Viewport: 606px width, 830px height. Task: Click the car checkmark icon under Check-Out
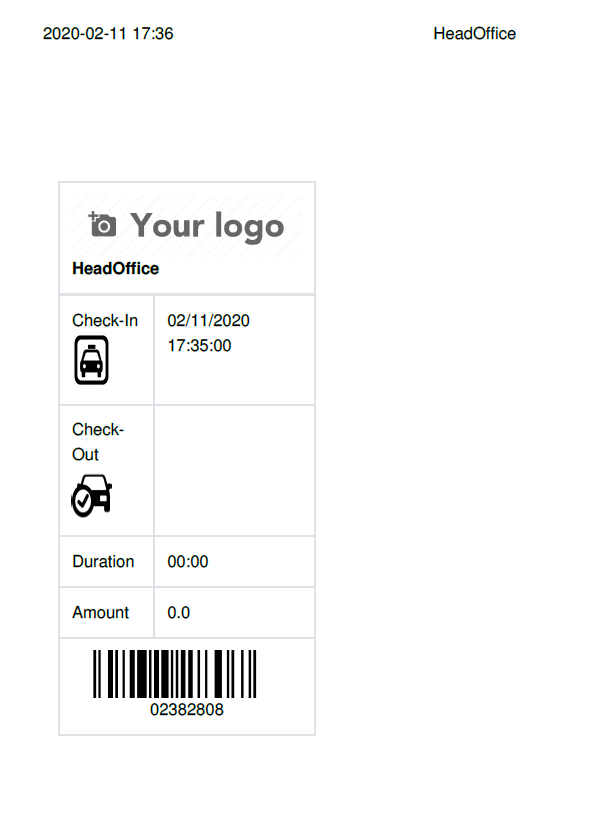coord(91,495)
